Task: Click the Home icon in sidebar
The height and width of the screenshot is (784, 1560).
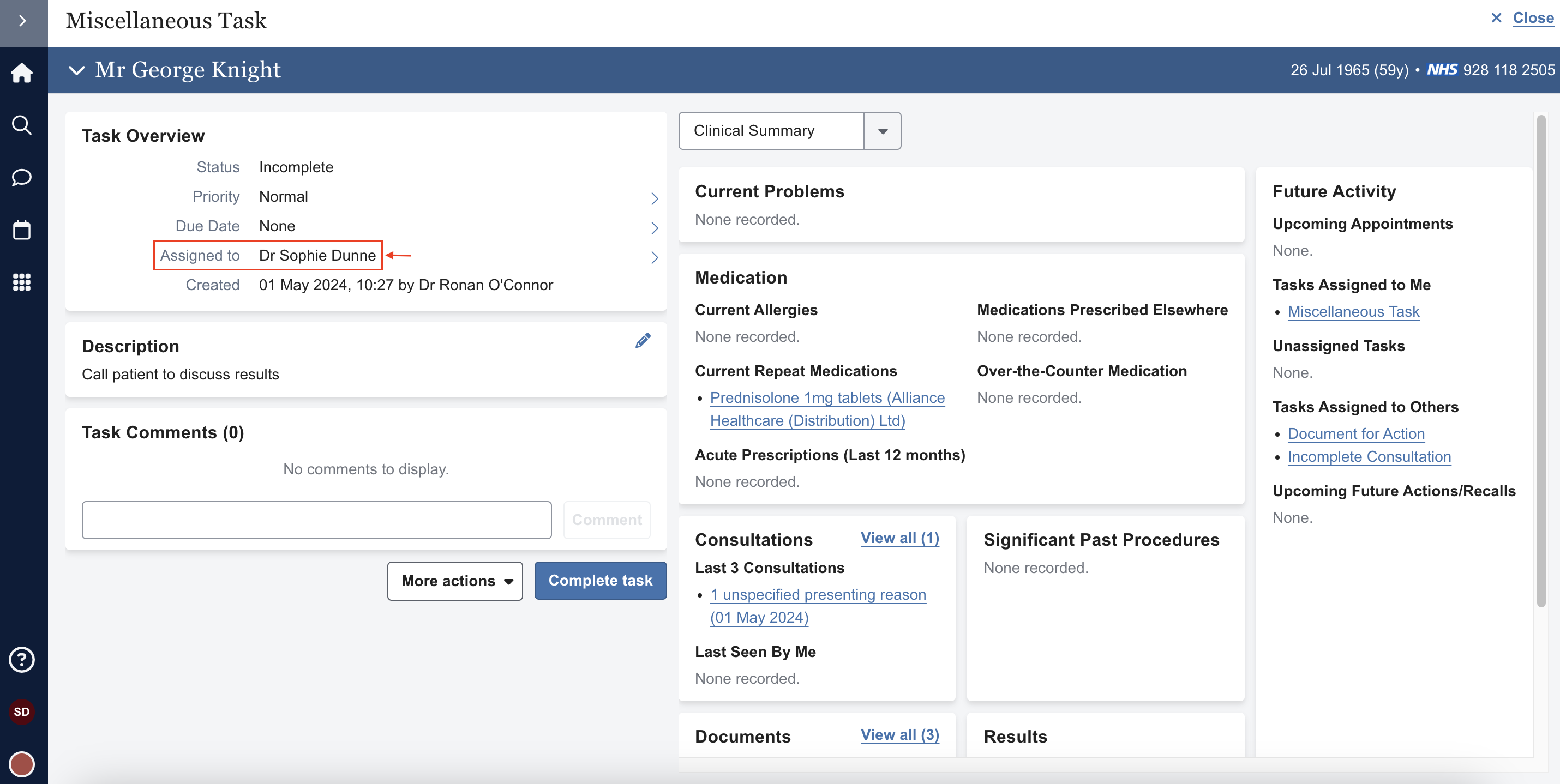Action: coord(22,73)
